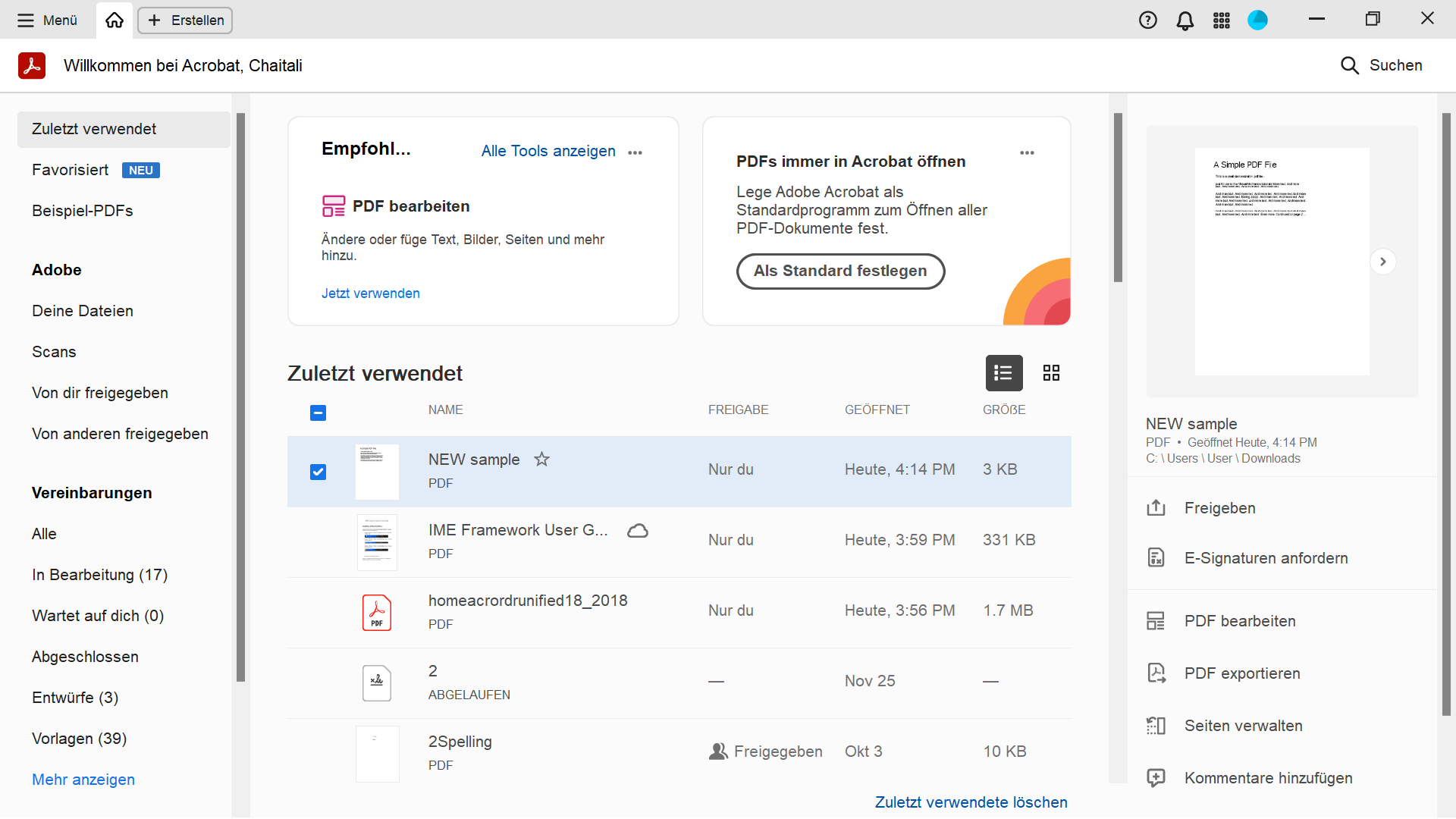The height and width of the screenshot is (819, 1456).
Task: Toggle the select-all checkbox above file list
Action: pos(318,413)
